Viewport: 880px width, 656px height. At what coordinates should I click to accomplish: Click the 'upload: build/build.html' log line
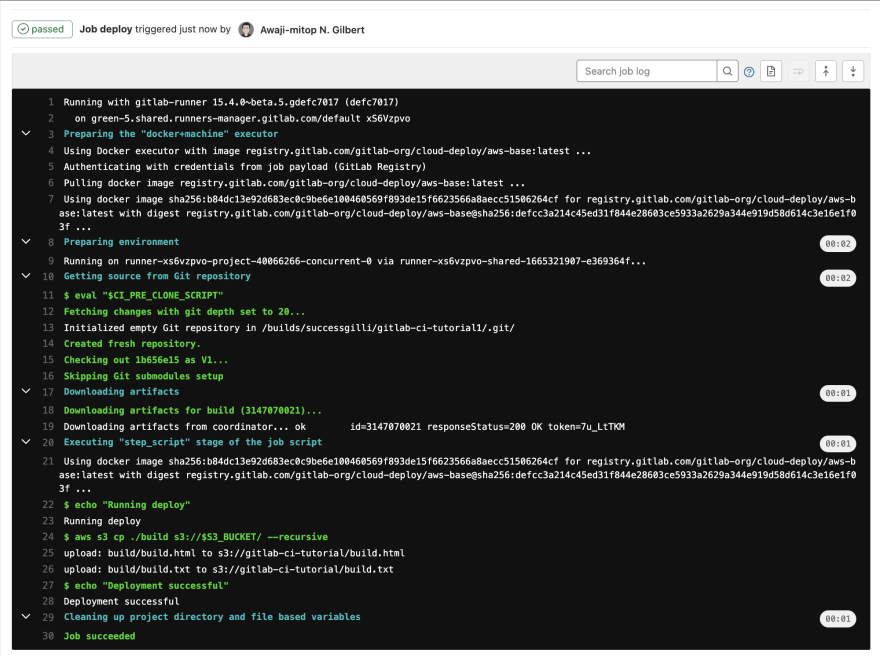pos(234,553)
